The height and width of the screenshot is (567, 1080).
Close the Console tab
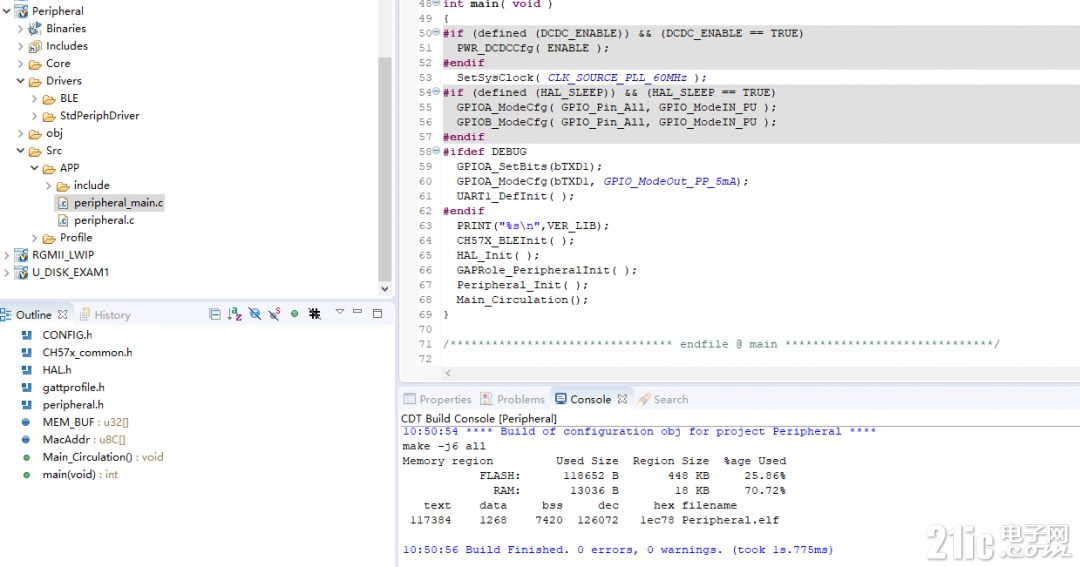point(623,400)
